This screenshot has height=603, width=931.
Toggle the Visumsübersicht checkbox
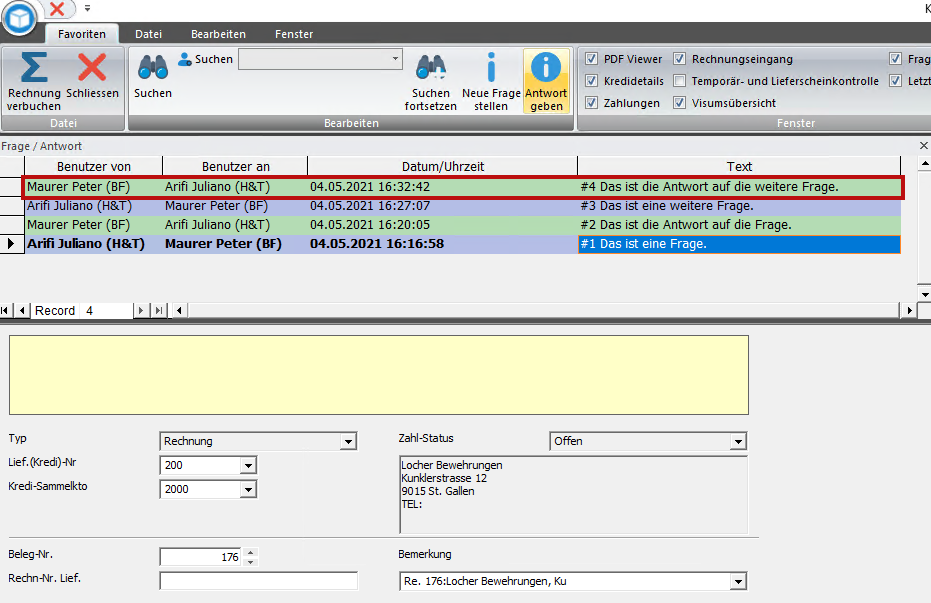click(680, 103)
